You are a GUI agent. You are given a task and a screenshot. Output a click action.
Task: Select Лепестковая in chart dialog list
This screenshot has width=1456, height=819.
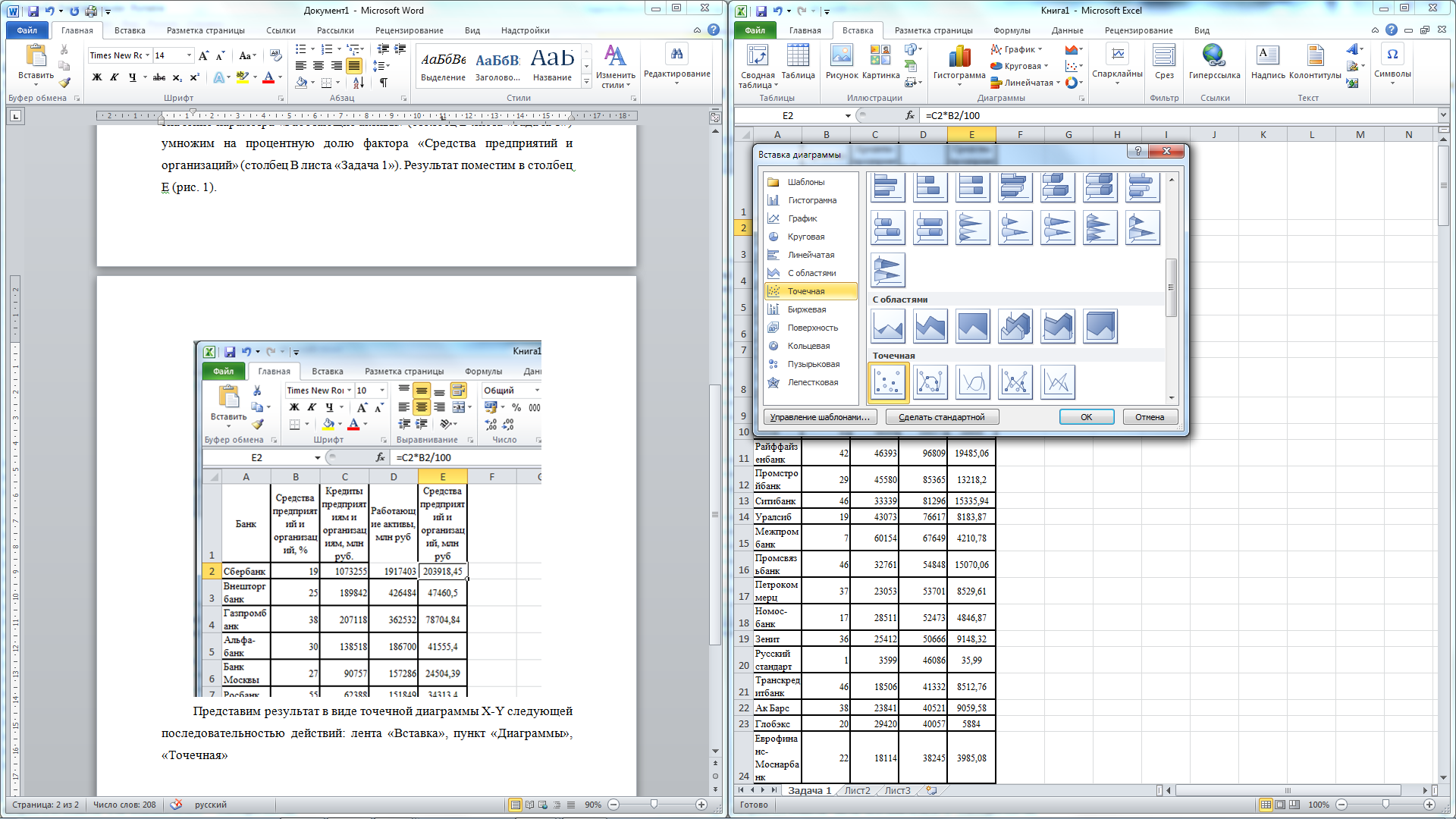click(x=811, y=382)
